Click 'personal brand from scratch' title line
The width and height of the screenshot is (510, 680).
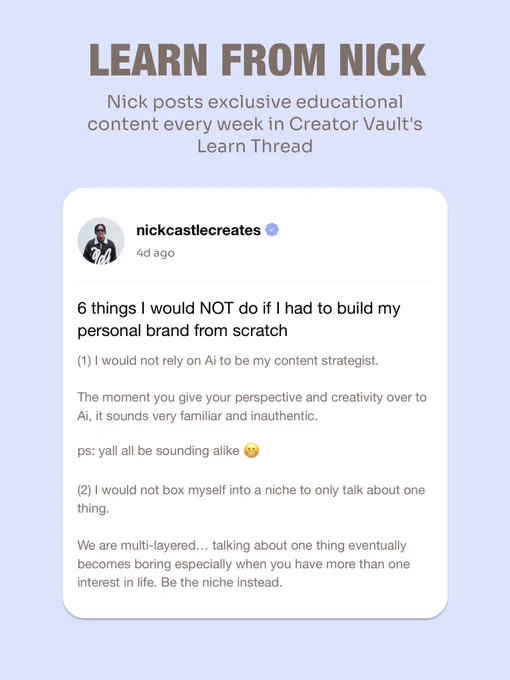point(182,330)
